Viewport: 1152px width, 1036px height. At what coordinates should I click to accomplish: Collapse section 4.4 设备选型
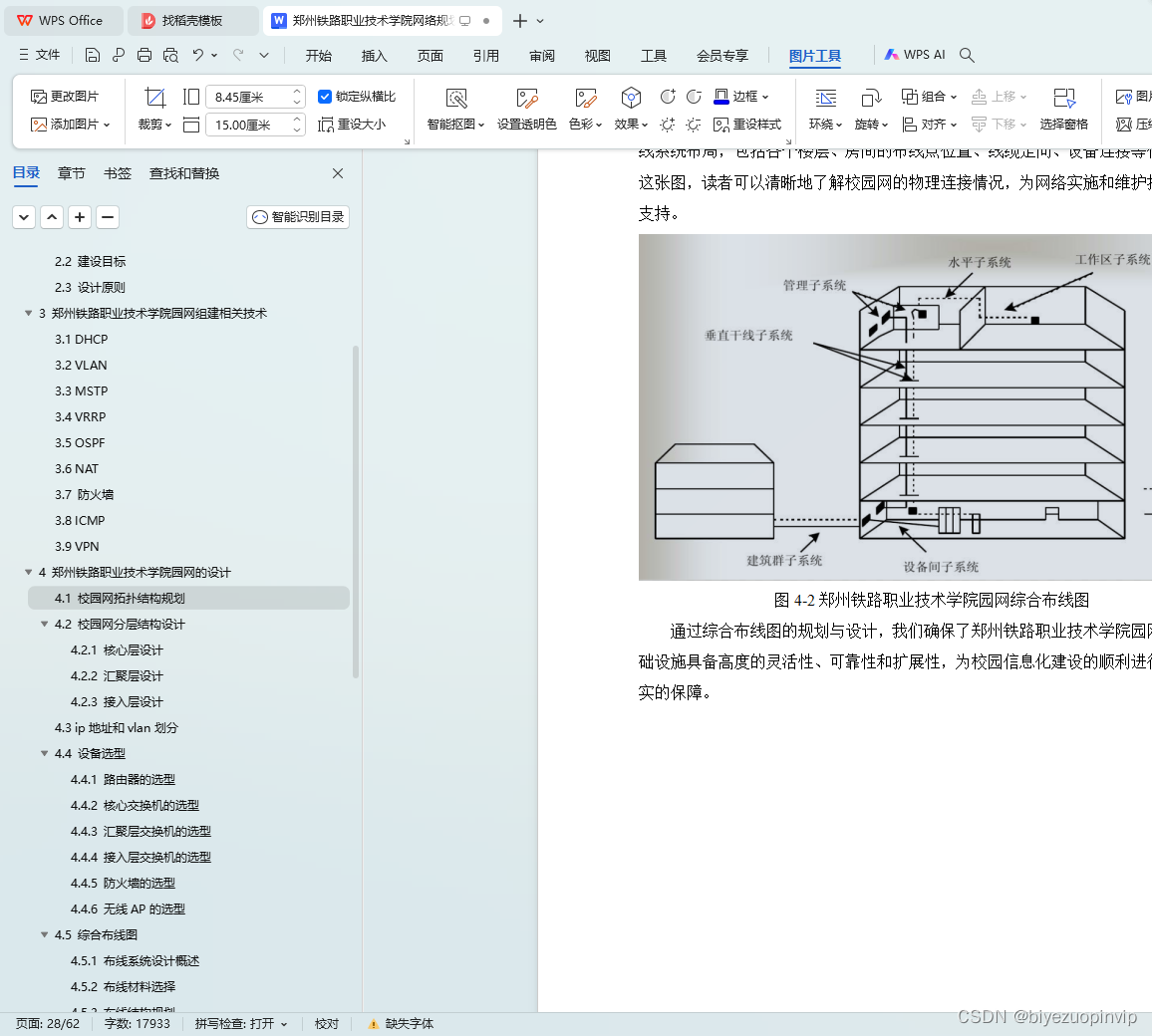(x=44, y=753)
